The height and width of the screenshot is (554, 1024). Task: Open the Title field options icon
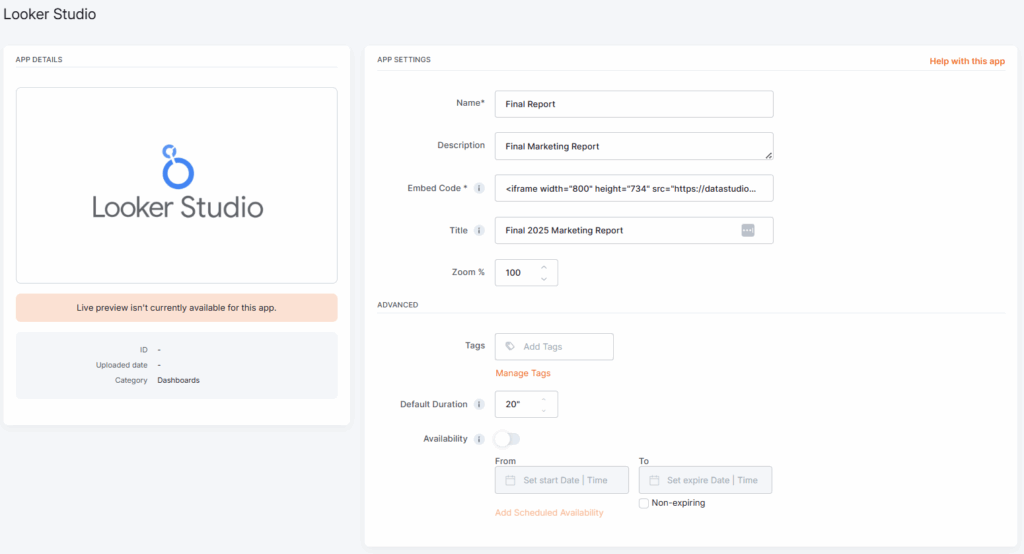(748, 231)
